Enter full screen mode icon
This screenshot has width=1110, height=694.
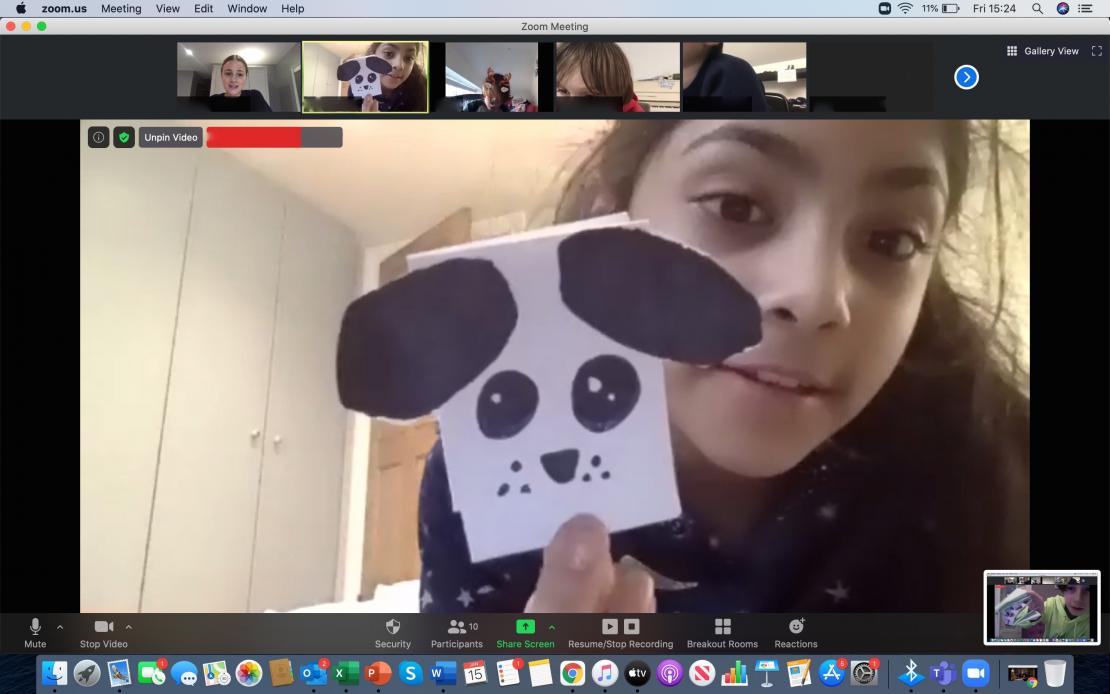[x=1097, y=51]
